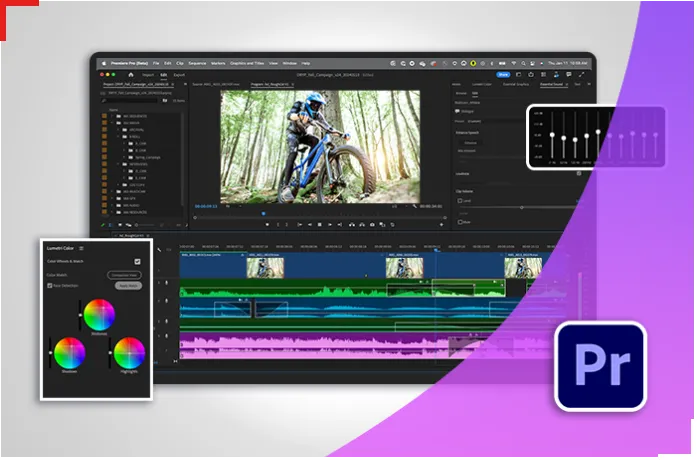This screenshot has height=460, width=697.
Task: Collapse the second folder in project bin
Action: pos(112,123)
